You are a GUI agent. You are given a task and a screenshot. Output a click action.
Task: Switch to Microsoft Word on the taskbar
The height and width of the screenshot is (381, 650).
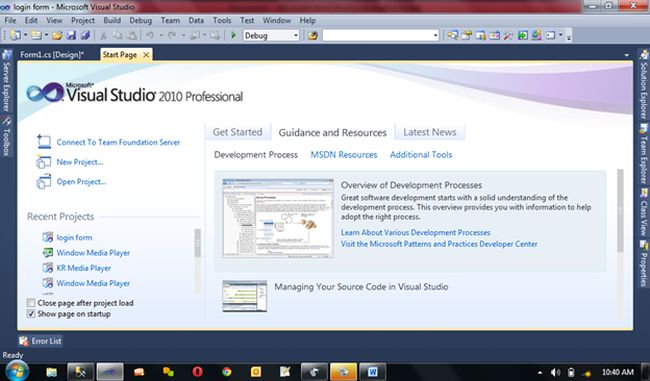(372, 372)
